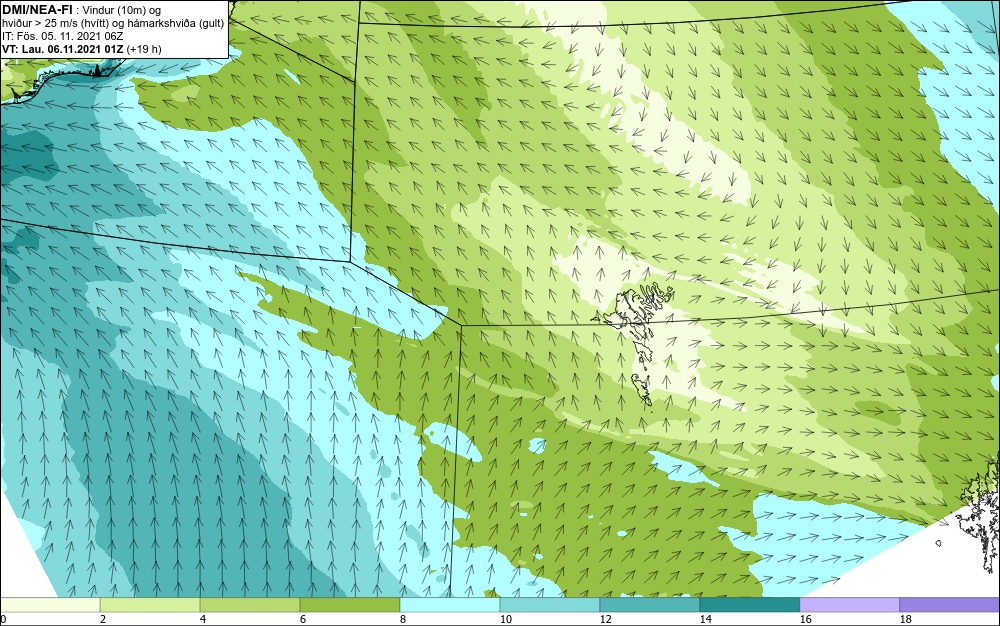The width and height of the screenshot is (1000, 626).
Task: Click the legend scale label 8
Action: pos(402,619)
